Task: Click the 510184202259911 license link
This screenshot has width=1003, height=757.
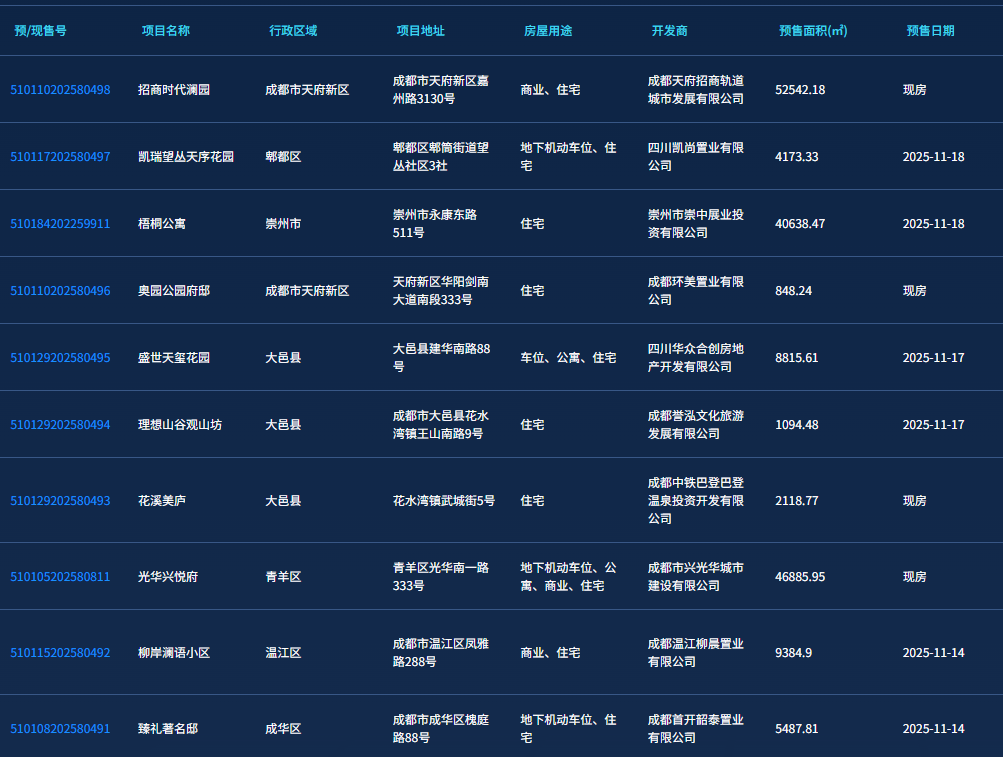Action: (x=60, y=224)
